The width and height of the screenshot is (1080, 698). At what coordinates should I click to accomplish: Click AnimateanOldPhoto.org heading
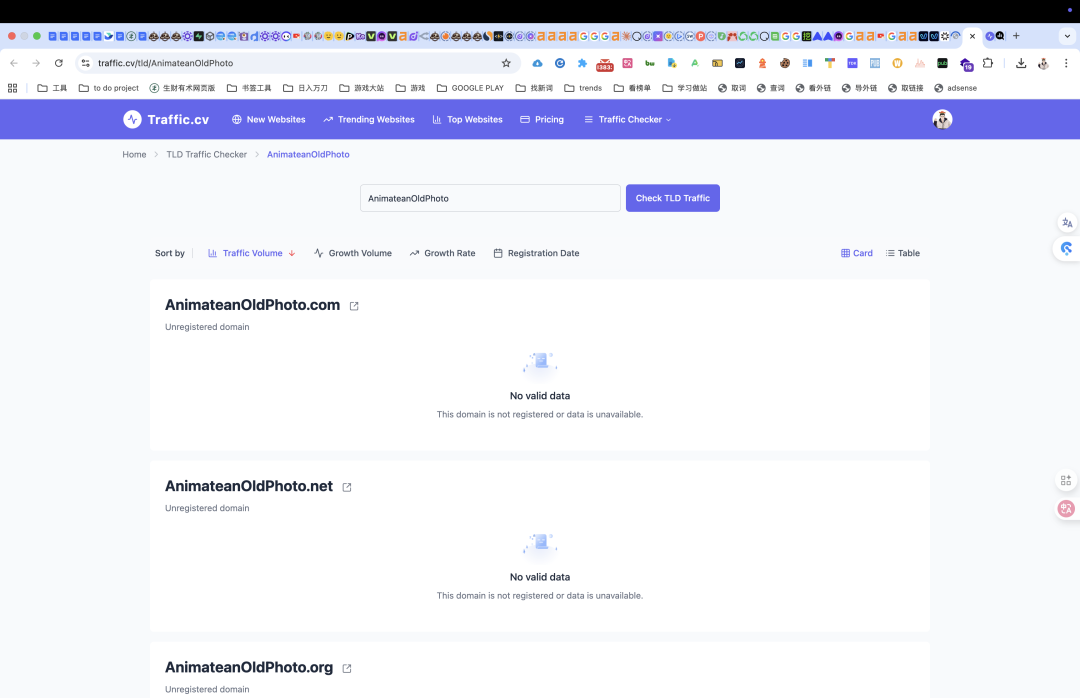[x=249, y=667]
